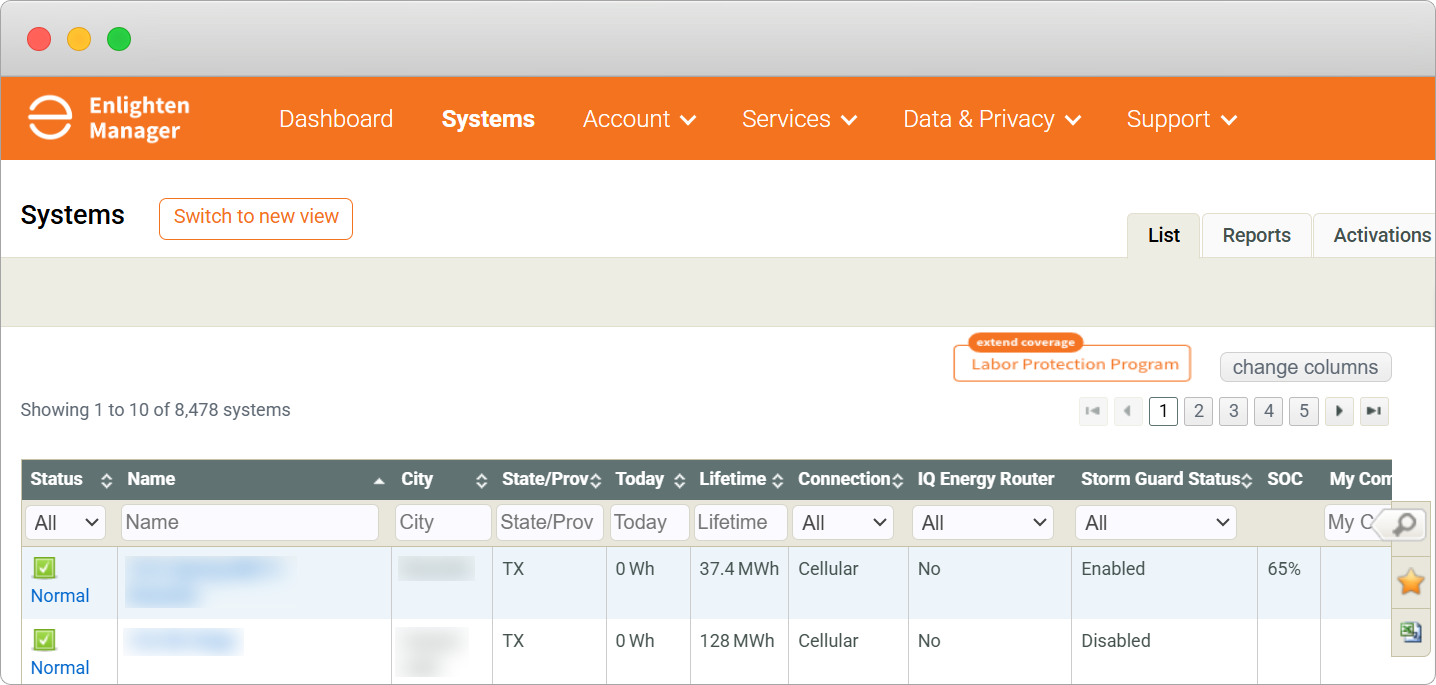Click Switch to new view button
The image size is (1436, 685).
[256, 218]
